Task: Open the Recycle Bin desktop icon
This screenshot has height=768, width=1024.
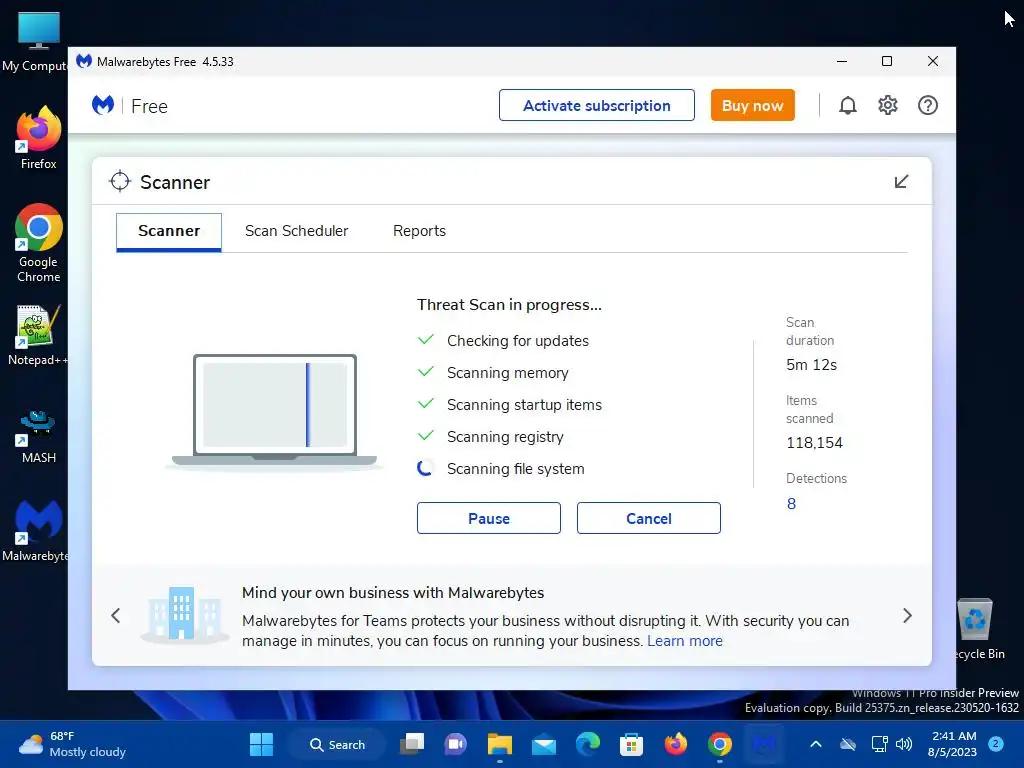Action: 976,628
